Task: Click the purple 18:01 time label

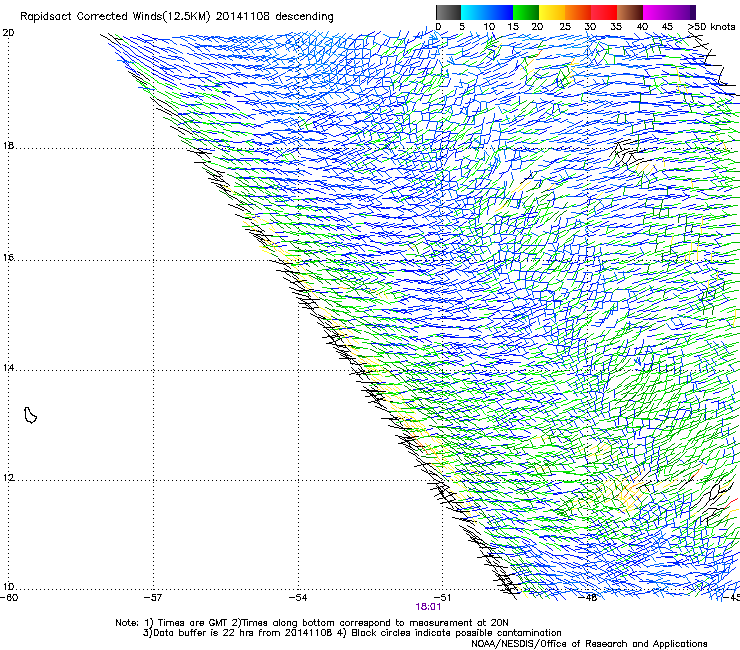Action: pos(428,607)
